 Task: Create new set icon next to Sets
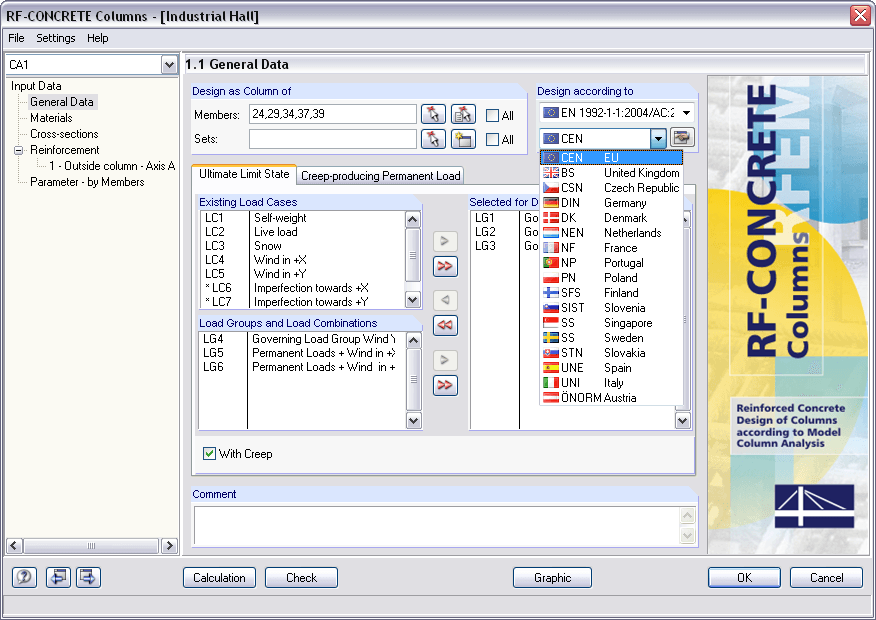[463, 139]
